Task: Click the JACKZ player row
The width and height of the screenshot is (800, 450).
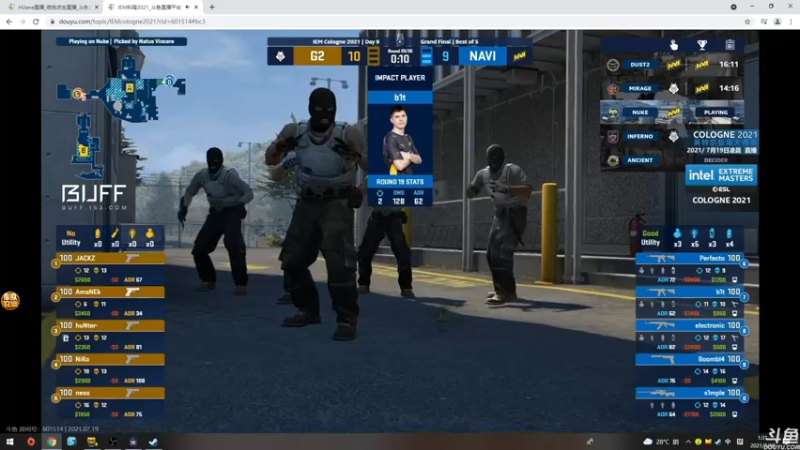Action: point(110,258)
